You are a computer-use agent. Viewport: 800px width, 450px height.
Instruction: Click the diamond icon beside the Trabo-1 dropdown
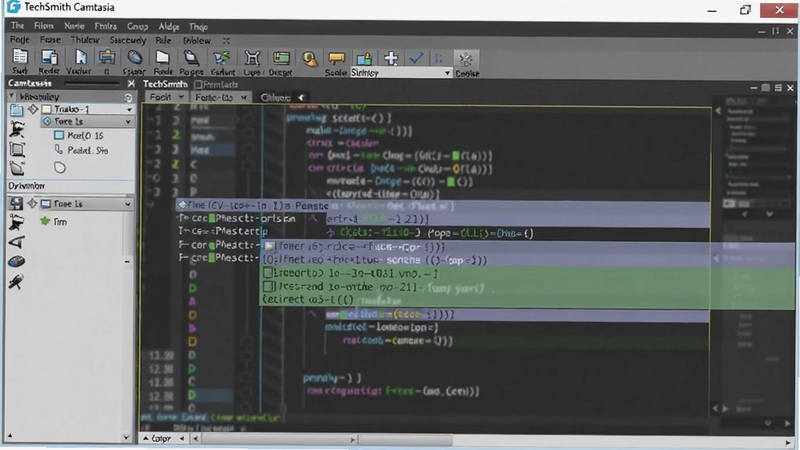(x=33, y=109)
